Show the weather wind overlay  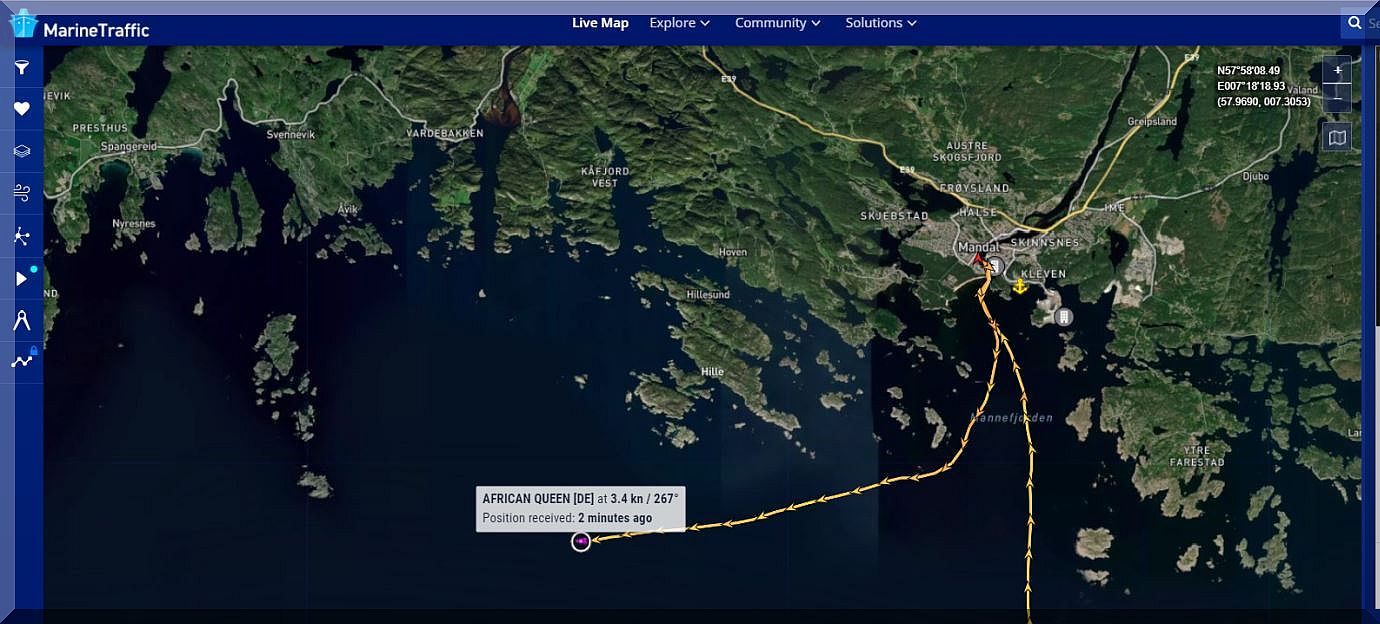point(21,193)
